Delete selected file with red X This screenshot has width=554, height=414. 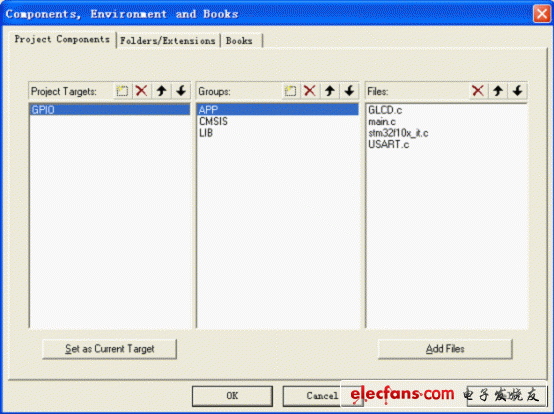click(x=478, y=91)
